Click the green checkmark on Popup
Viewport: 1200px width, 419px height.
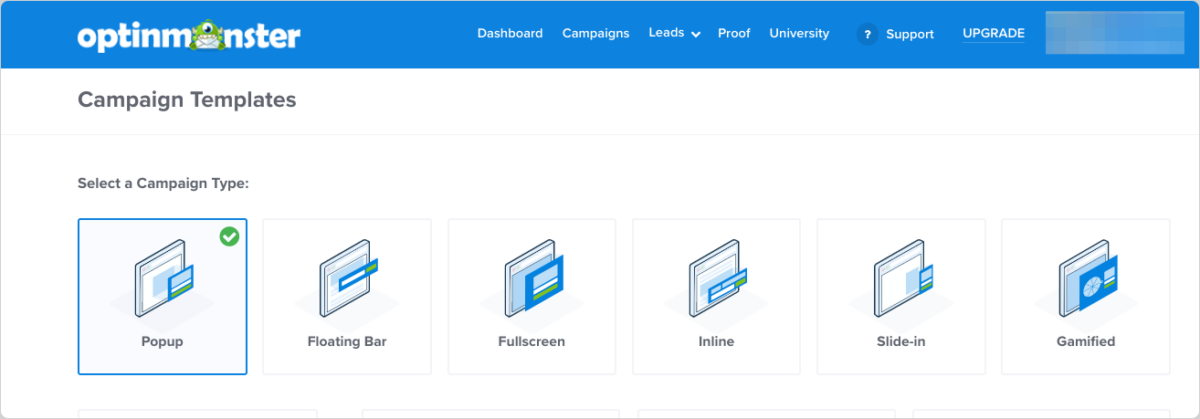click(x=229, y=237)
